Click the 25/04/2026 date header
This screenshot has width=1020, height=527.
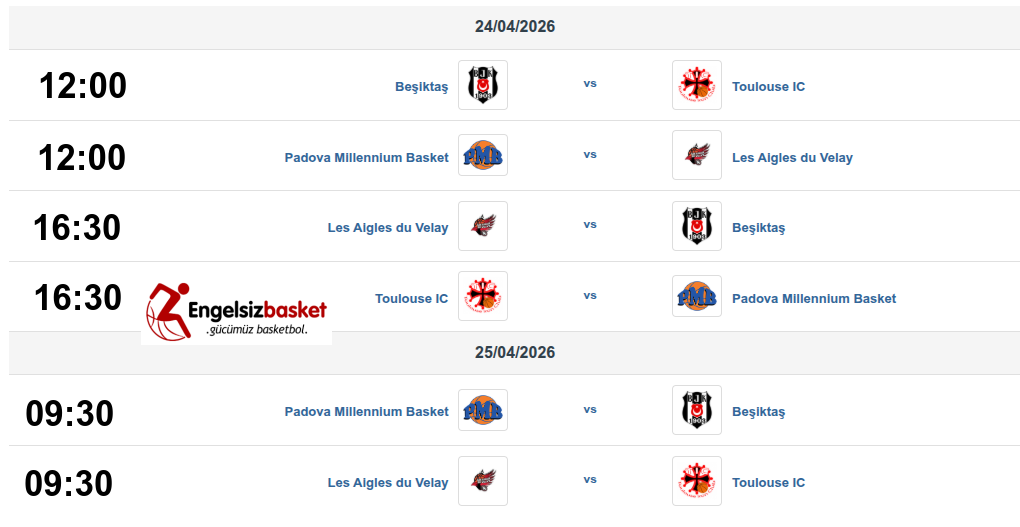pyautogui.click(x=515, y=353)
